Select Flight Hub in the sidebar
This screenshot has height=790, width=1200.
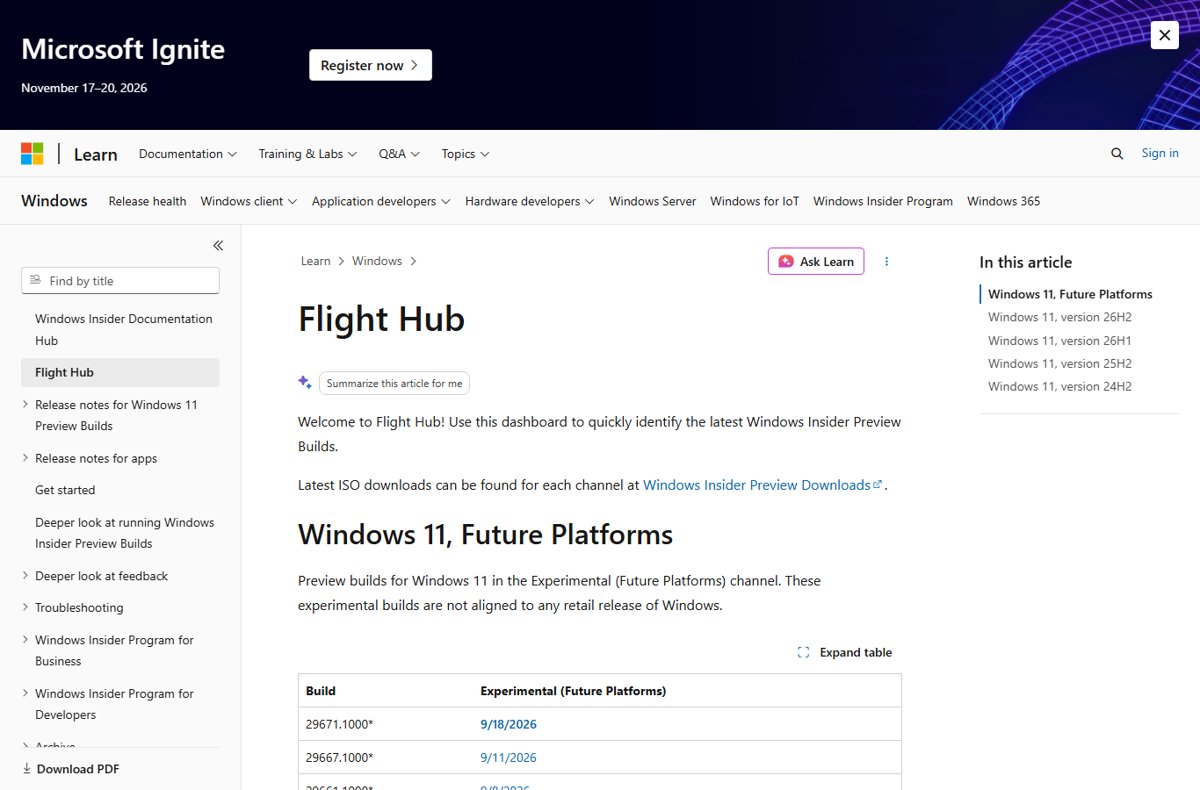tap(120, 372)
